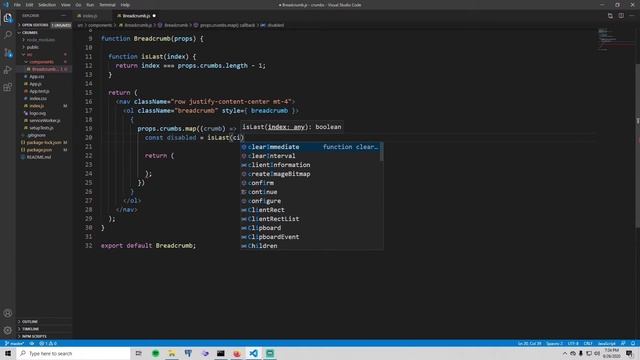Open the Run and Debug view
The height and width of the screenshot is (360, 640).
pyautogui.click(x=8, y=70)
